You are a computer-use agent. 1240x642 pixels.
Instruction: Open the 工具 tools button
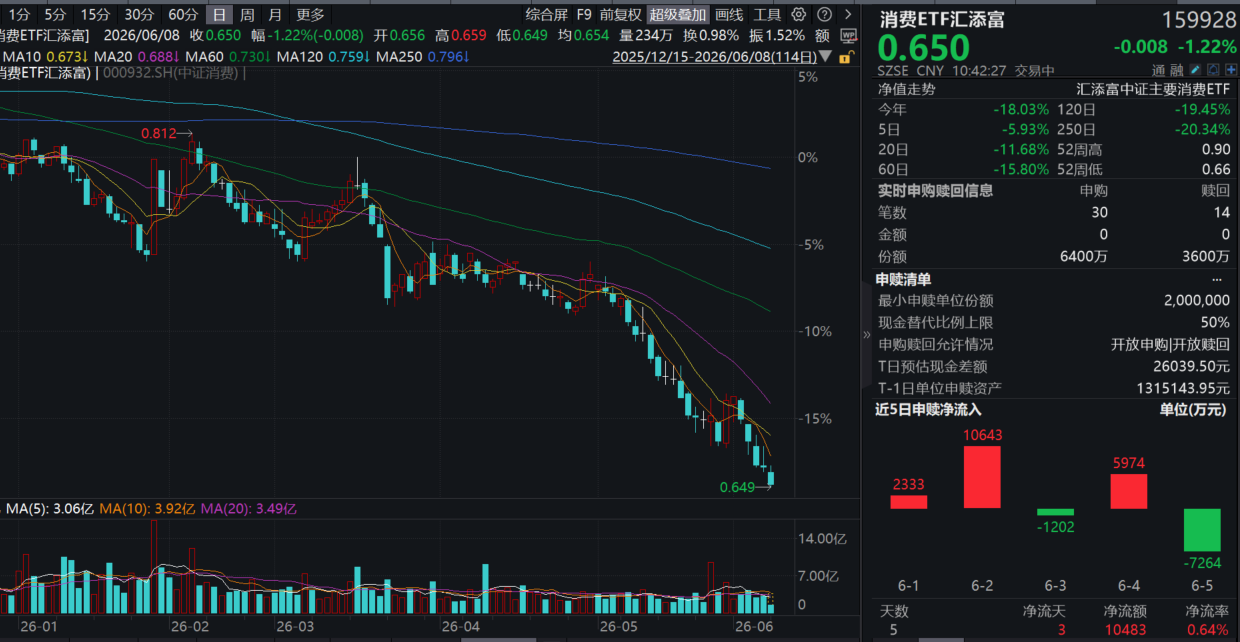tap(767, 15)
